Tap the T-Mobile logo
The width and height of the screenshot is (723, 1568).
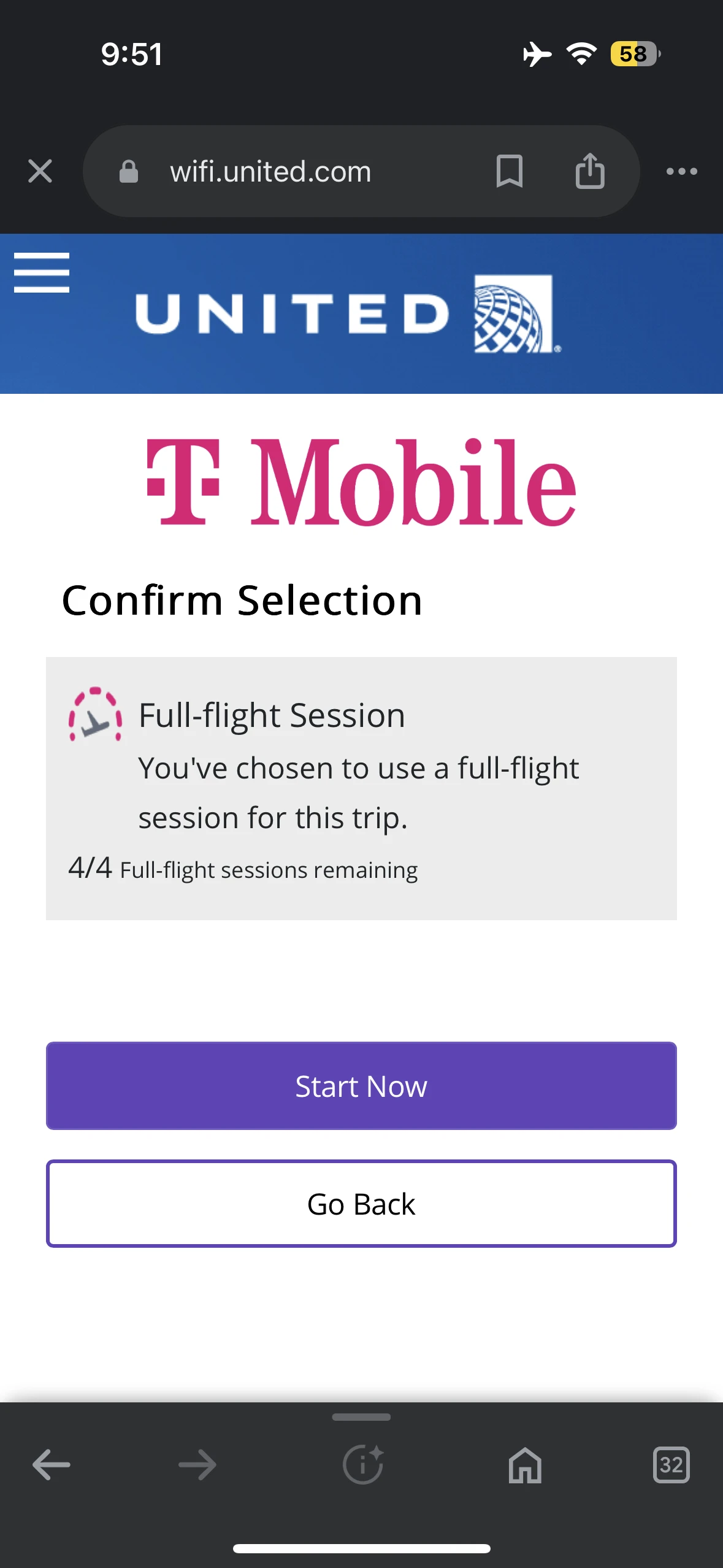pos(361,482)
